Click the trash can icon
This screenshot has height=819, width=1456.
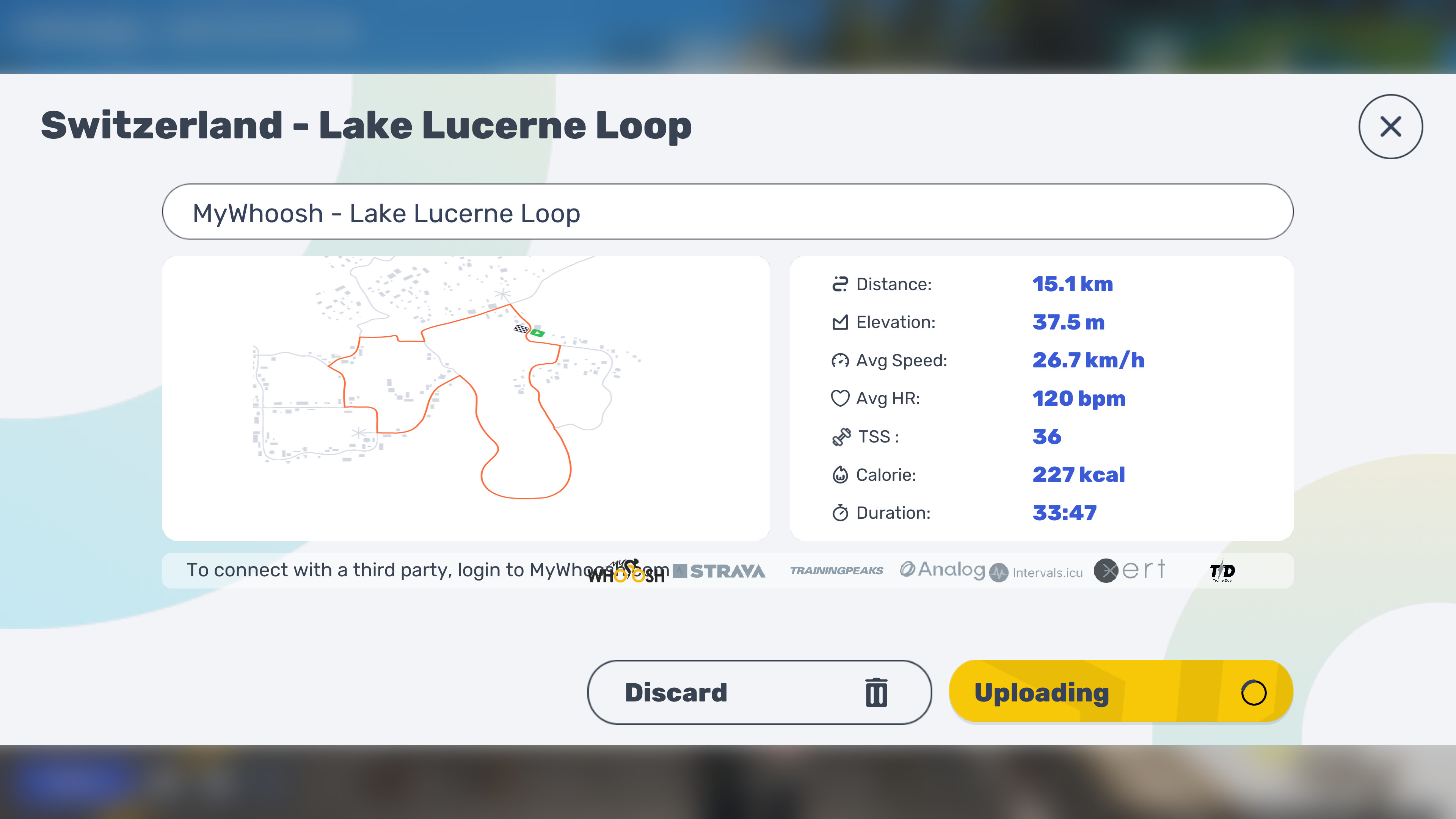pos(876,692)
